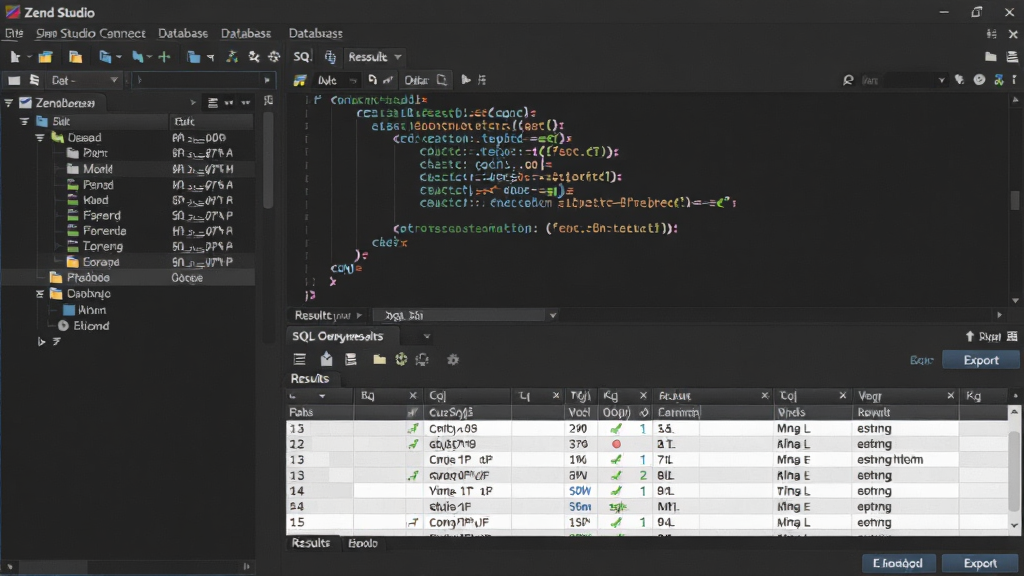This screenshot has width=1024, height=576.
Task: Click the Export button at bottom right
Action: click(980, 563)
